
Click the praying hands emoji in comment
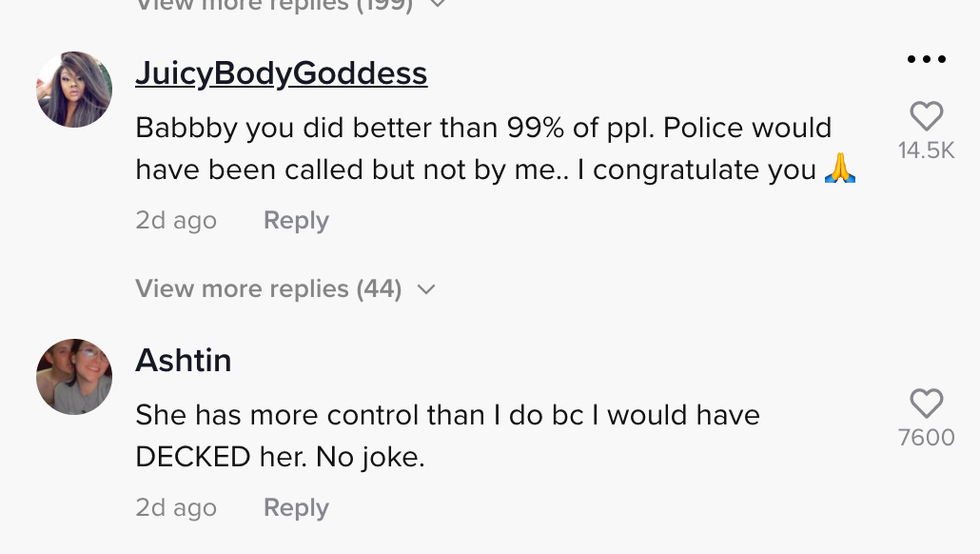(x=840, y=170)
